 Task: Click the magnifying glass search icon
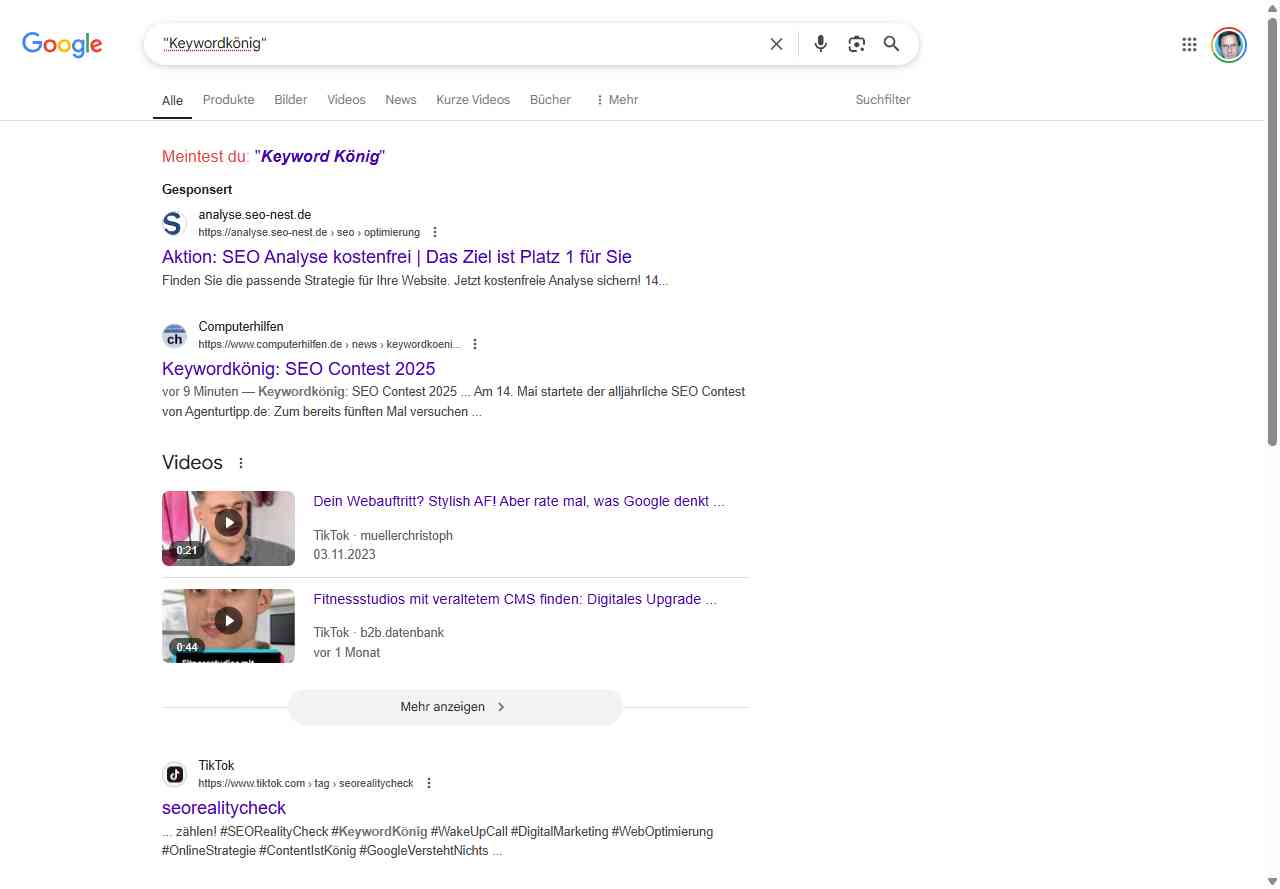(x=892, y=44)
